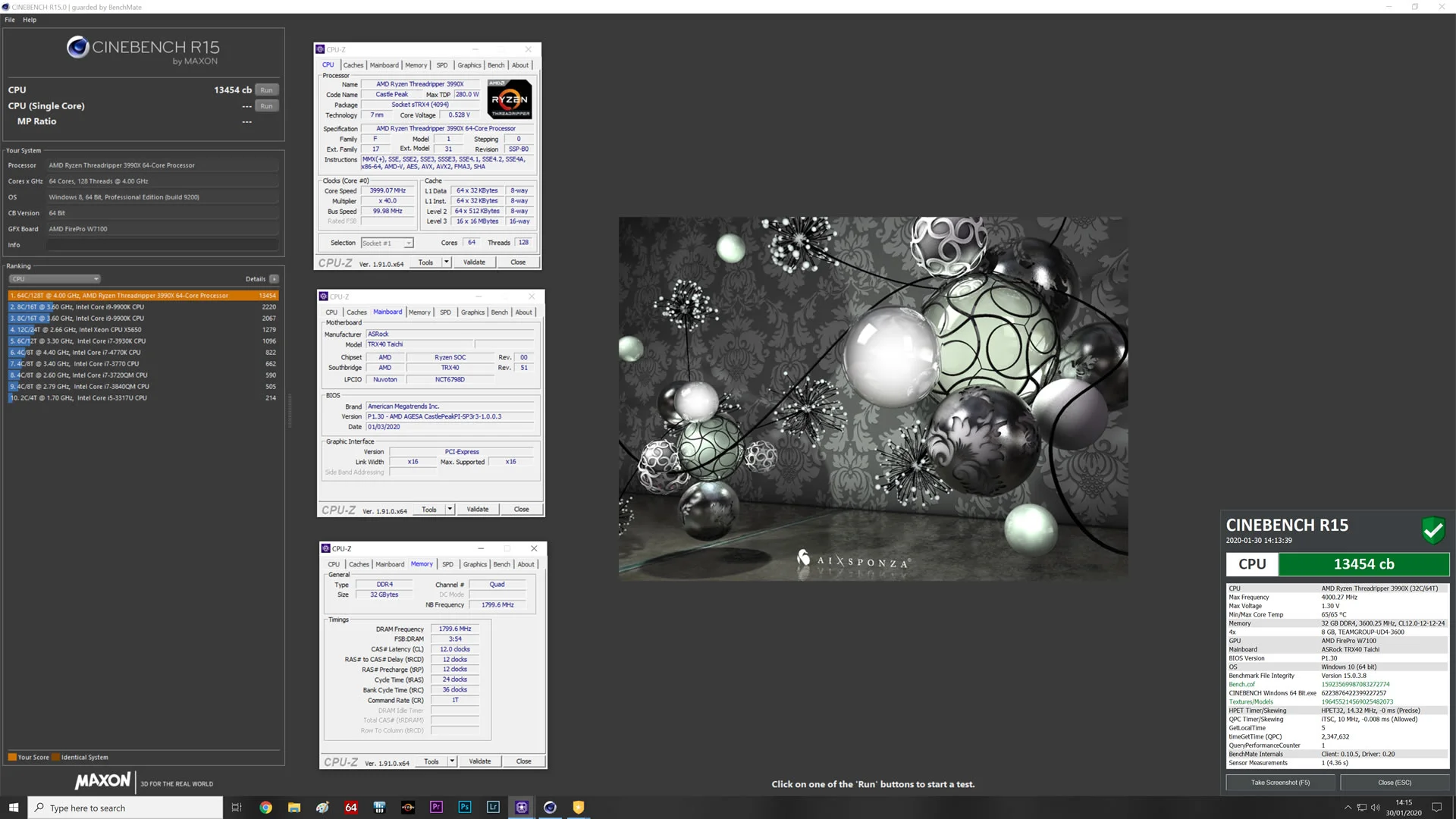Open Tools dropdown arrow in the CPU tab CPU-Z window
Viewport: 1456px width, 819px height.
pyautogui.click(x=446, y=262)
